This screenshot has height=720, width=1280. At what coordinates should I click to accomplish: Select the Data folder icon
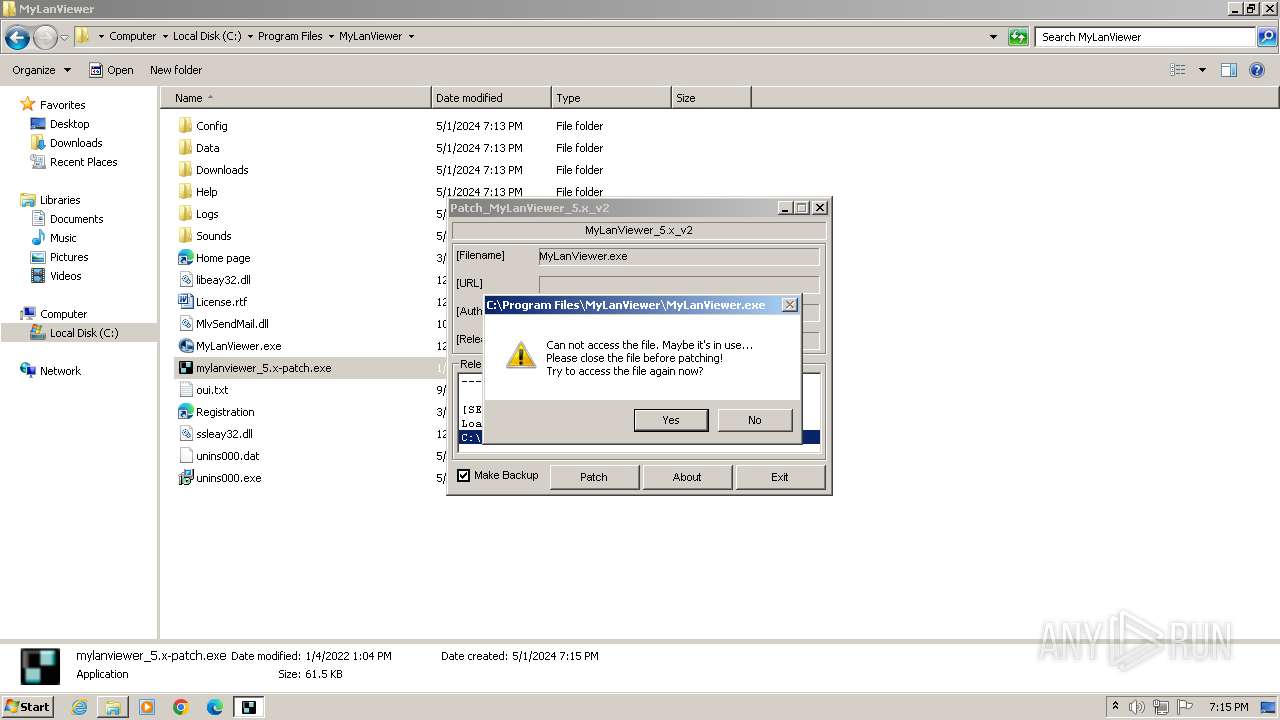[185, 148]
